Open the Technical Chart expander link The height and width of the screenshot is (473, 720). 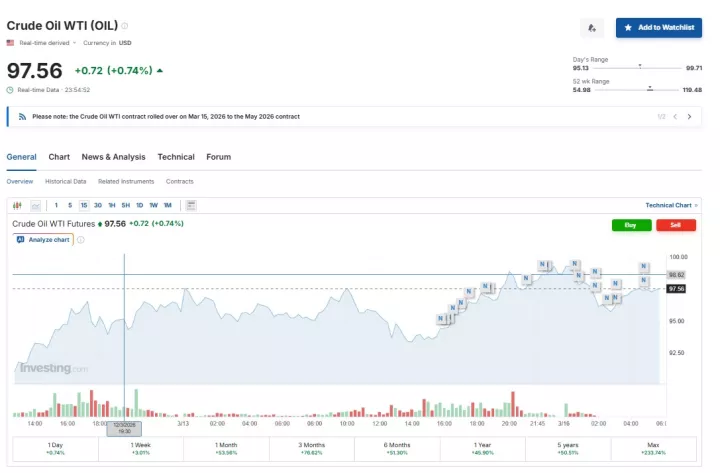click(671, 205)
